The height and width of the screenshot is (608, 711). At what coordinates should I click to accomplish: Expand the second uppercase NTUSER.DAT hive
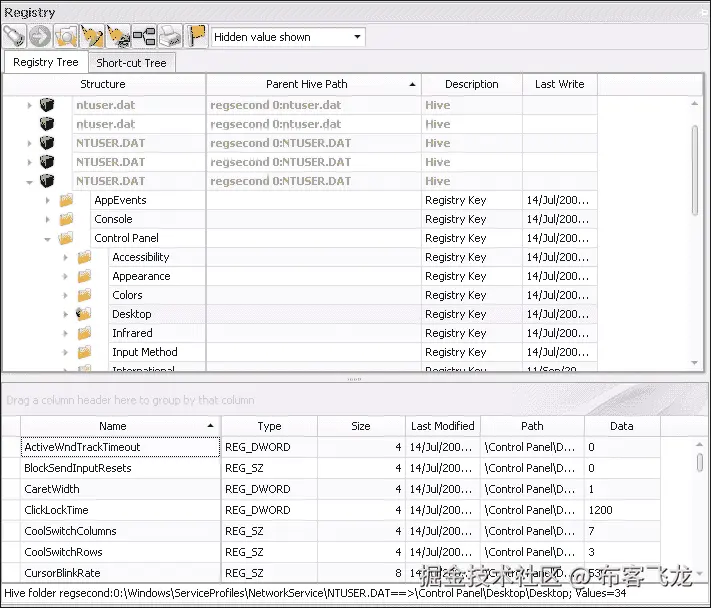coord(29,162)
